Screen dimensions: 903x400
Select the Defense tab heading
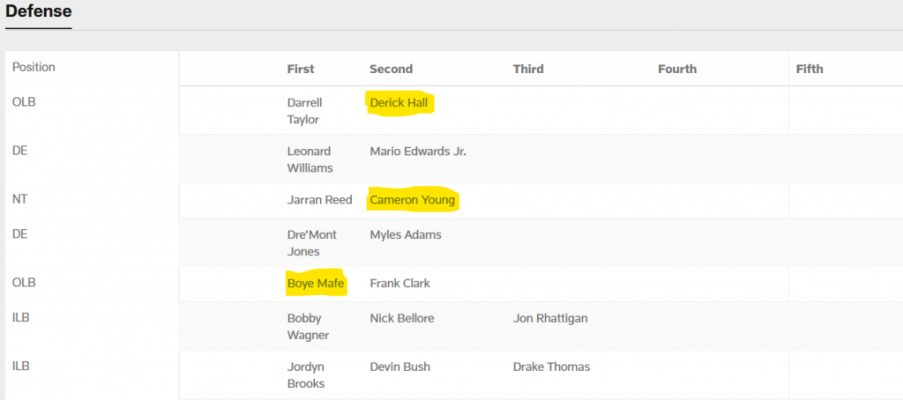coord(39,10)
